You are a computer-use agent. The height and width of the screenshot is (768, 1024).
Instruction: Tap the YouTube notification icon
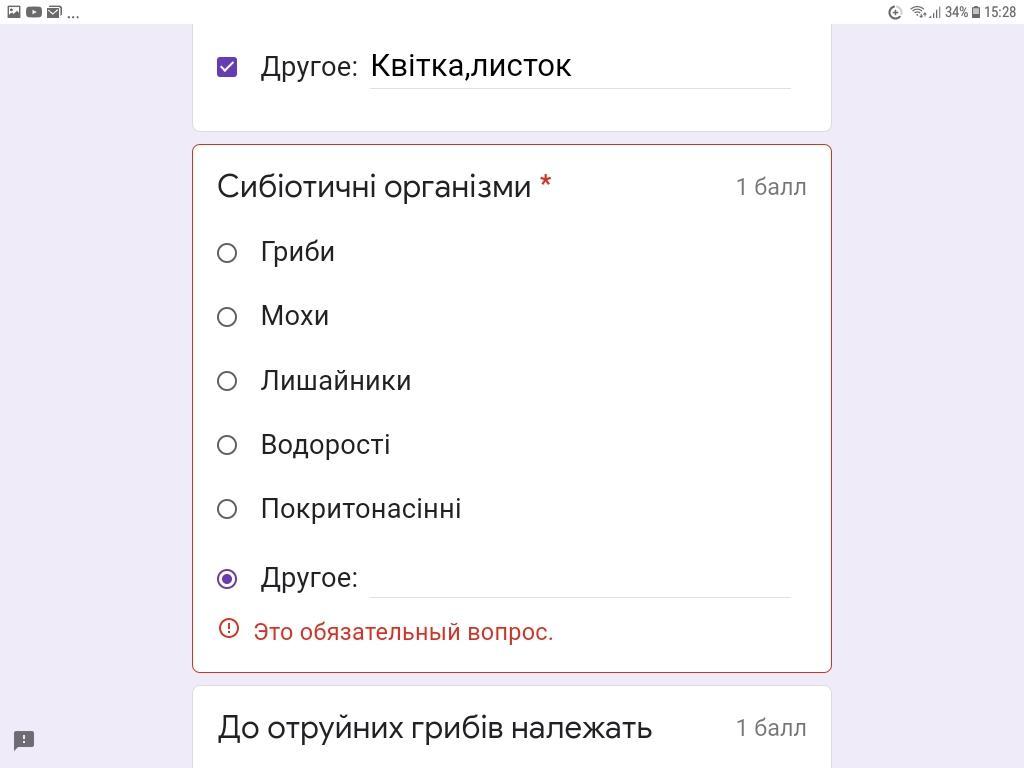[x=34, y=12]
